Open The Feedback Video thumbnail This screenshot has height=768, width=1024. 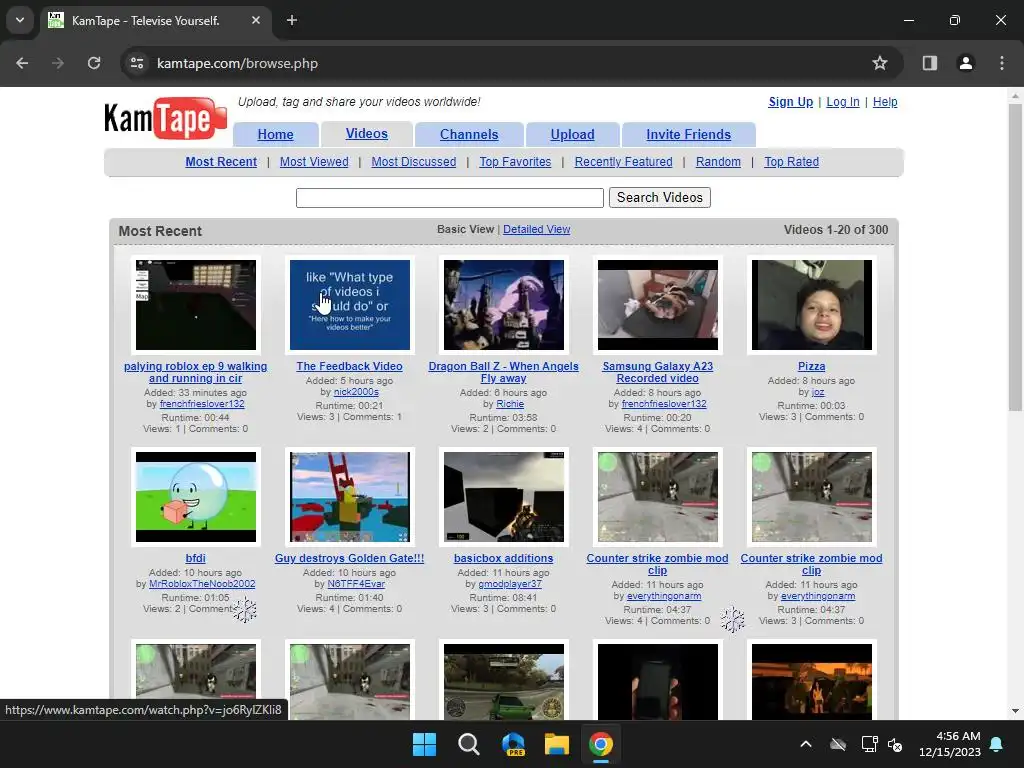(x=350, y=305)
